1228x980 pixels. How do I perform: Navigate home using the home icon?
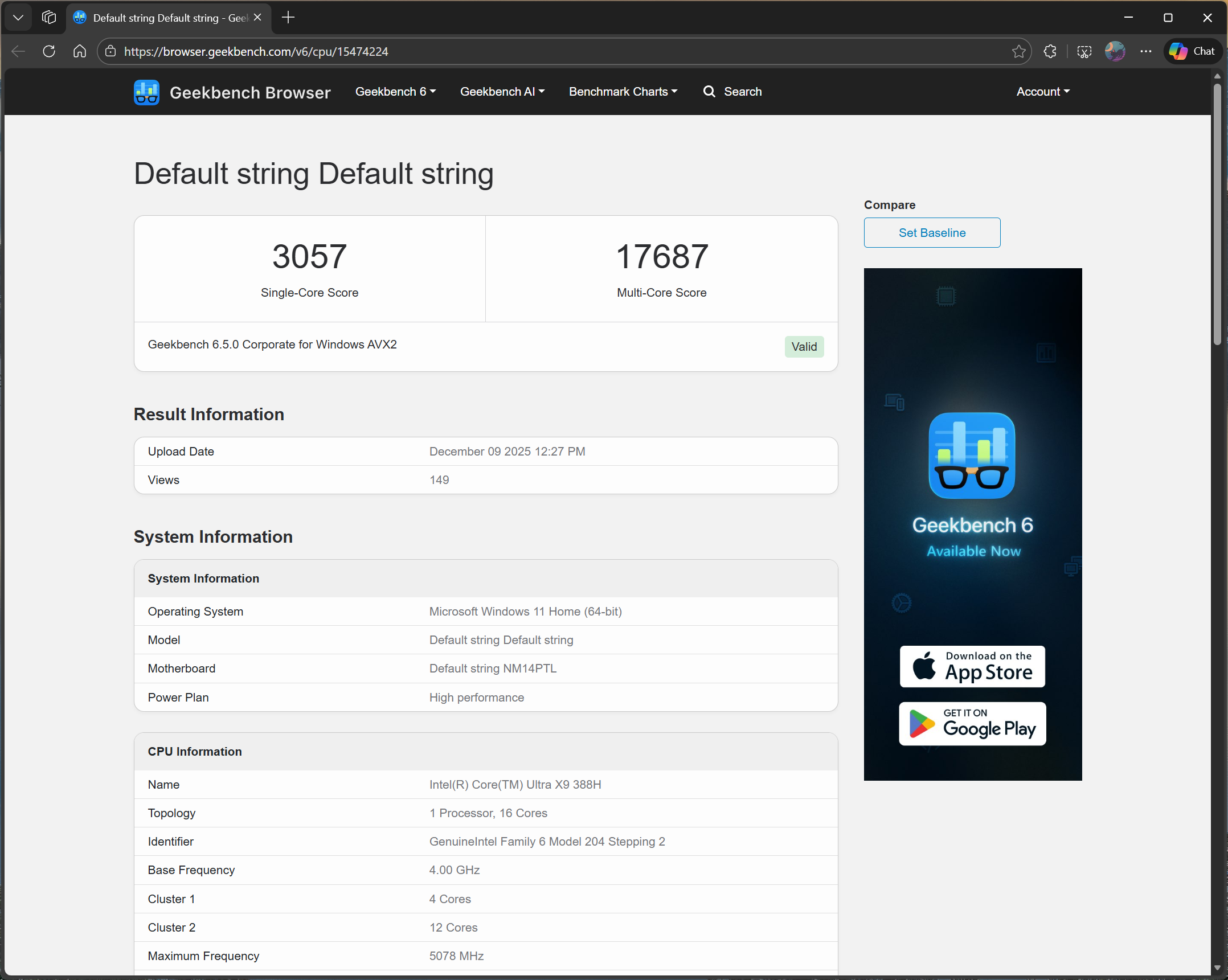(79, 51)
